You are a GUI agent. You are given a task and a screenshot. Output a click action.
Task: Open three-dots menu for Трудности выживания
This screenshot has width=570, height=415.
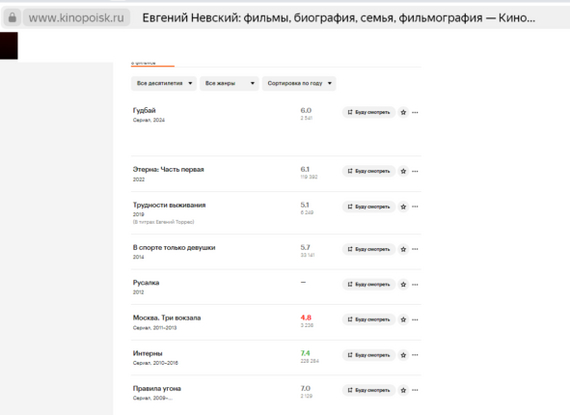coord(415,206)
